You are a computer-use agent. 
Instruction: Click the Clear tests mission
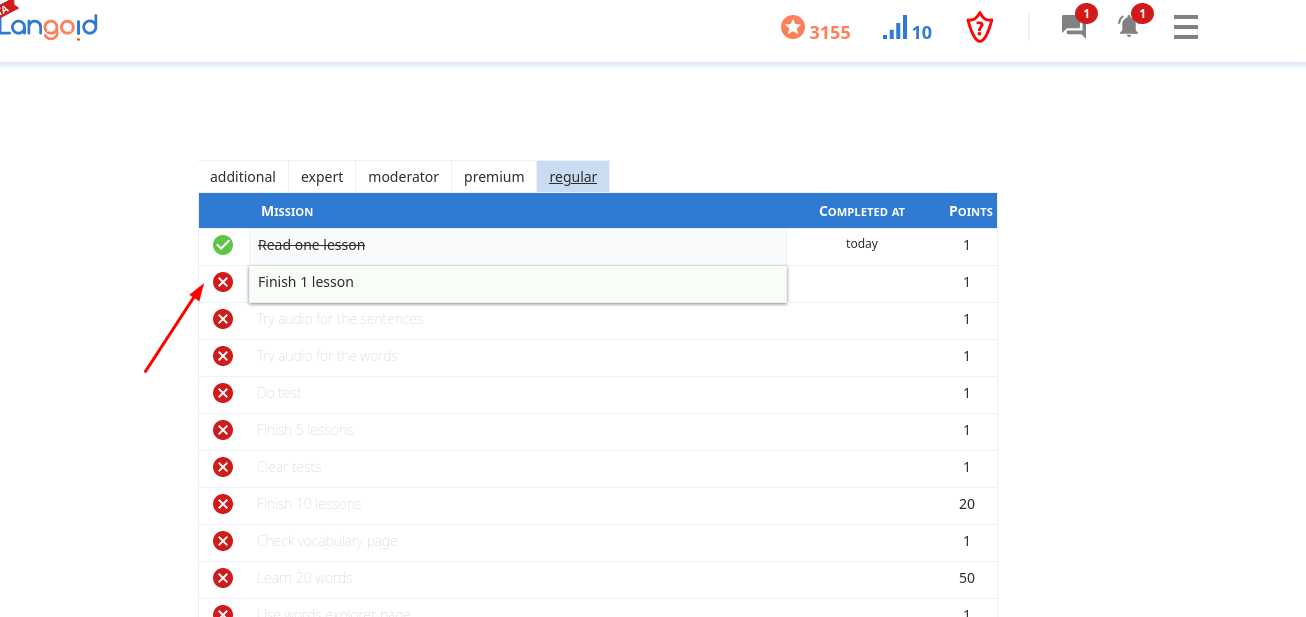(x=289, y=467)
